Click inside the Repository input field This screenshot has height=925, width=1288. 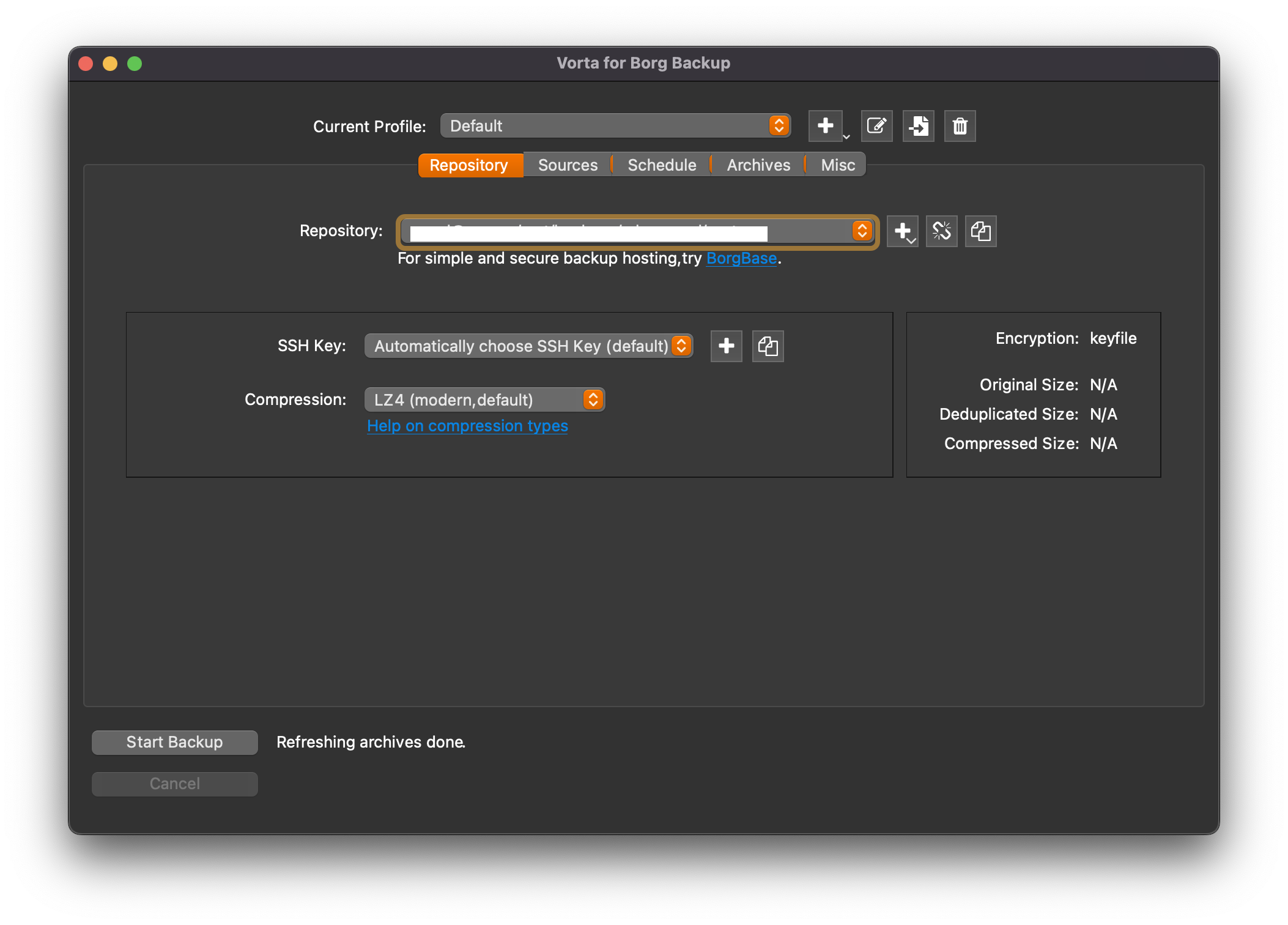click(x=612, y=231)
